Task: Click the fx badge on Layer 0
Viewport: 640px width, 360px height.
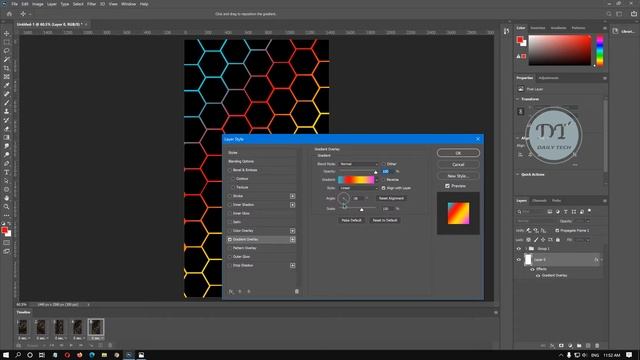Action: [x=596, y=260]
